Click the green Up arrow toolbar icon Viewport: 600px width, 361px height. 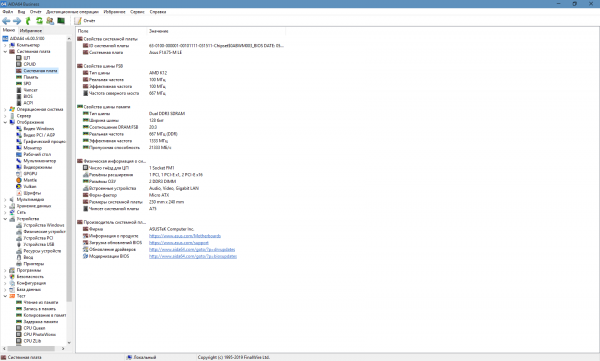(28, 21)
